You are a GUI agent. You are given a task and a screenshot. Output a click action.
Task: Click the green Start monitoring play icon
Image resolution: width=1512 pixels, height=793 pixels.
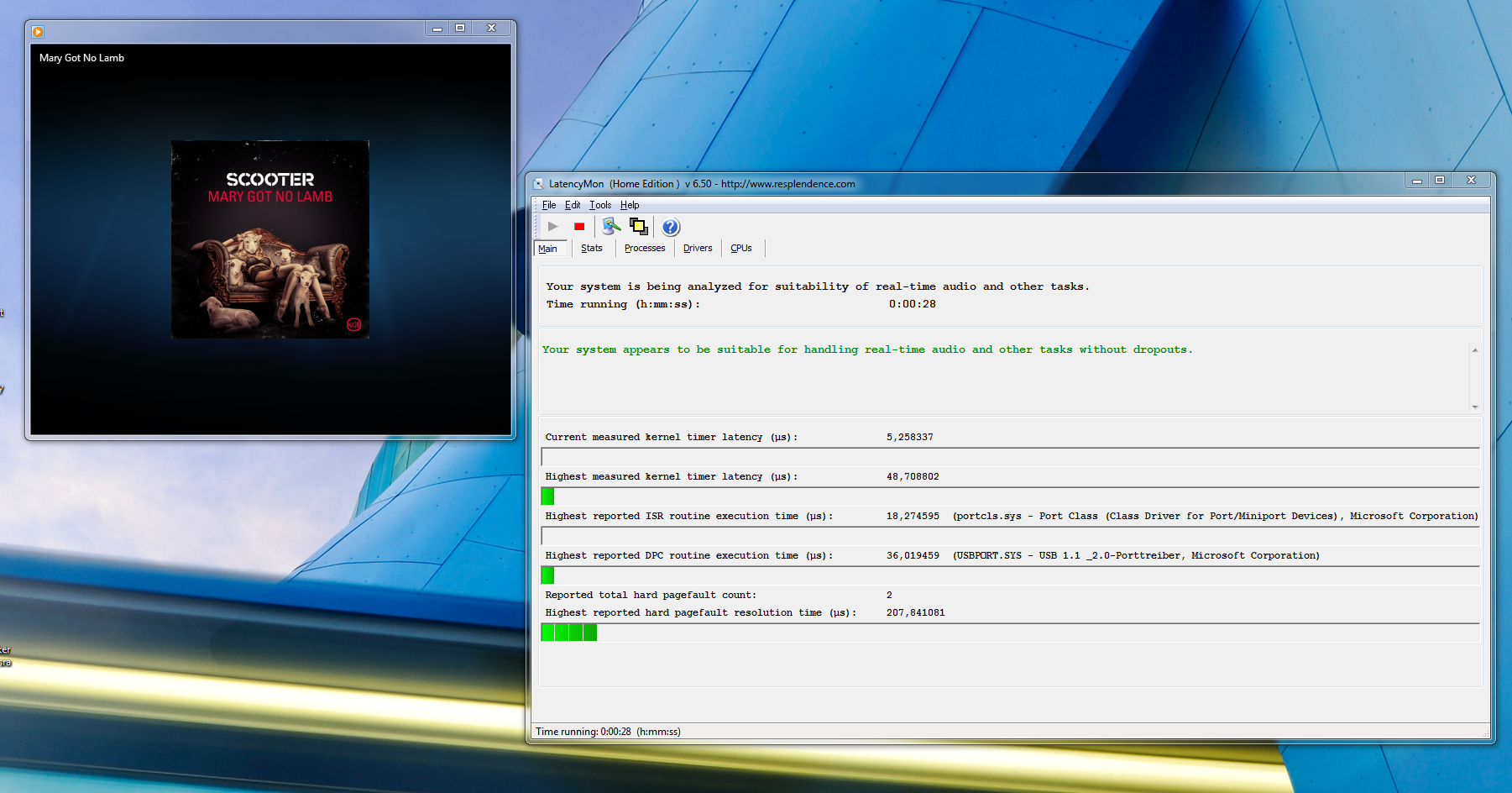pos(552,227)
